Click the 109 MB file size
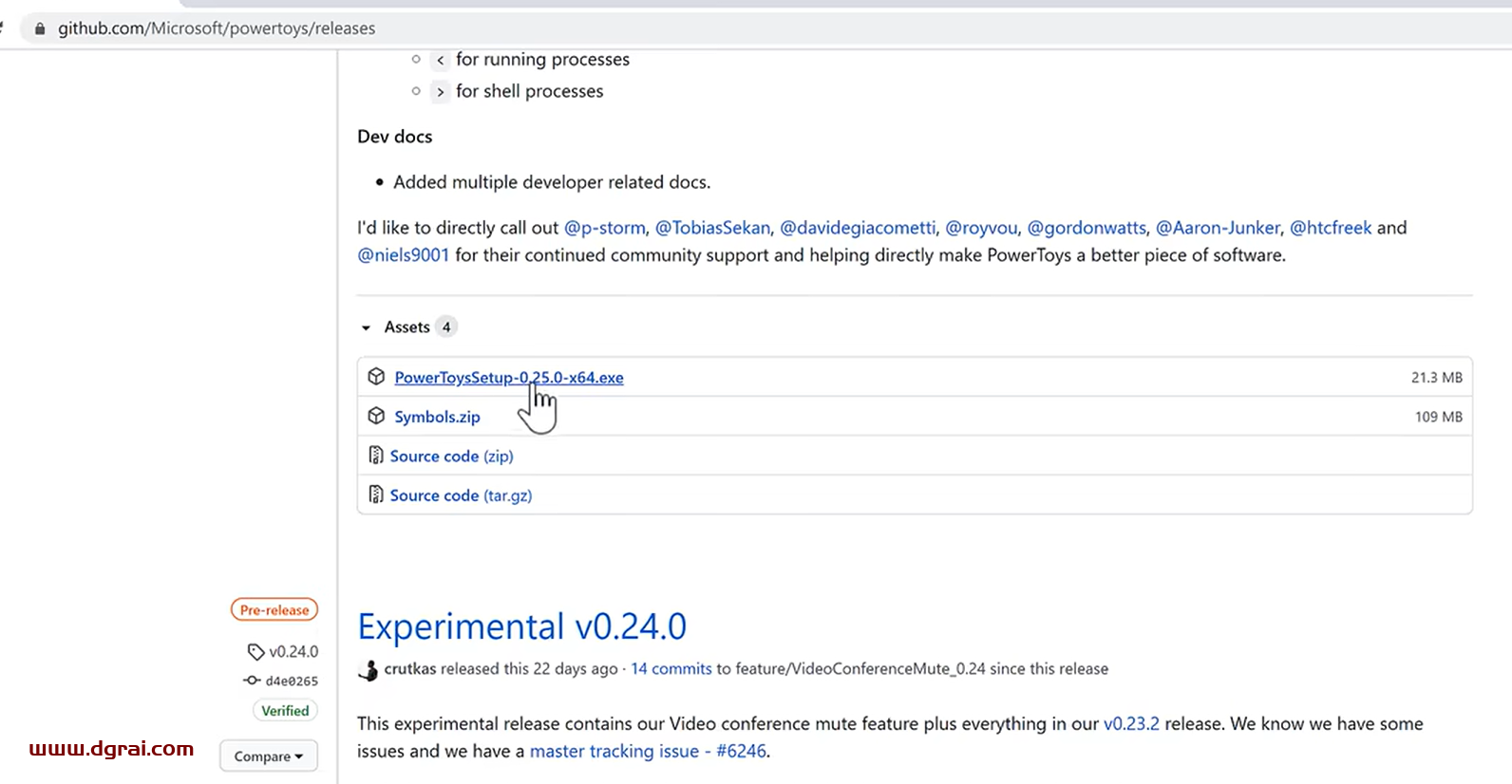Screen dimensions: 1512x784 [x=1438, y=417]
